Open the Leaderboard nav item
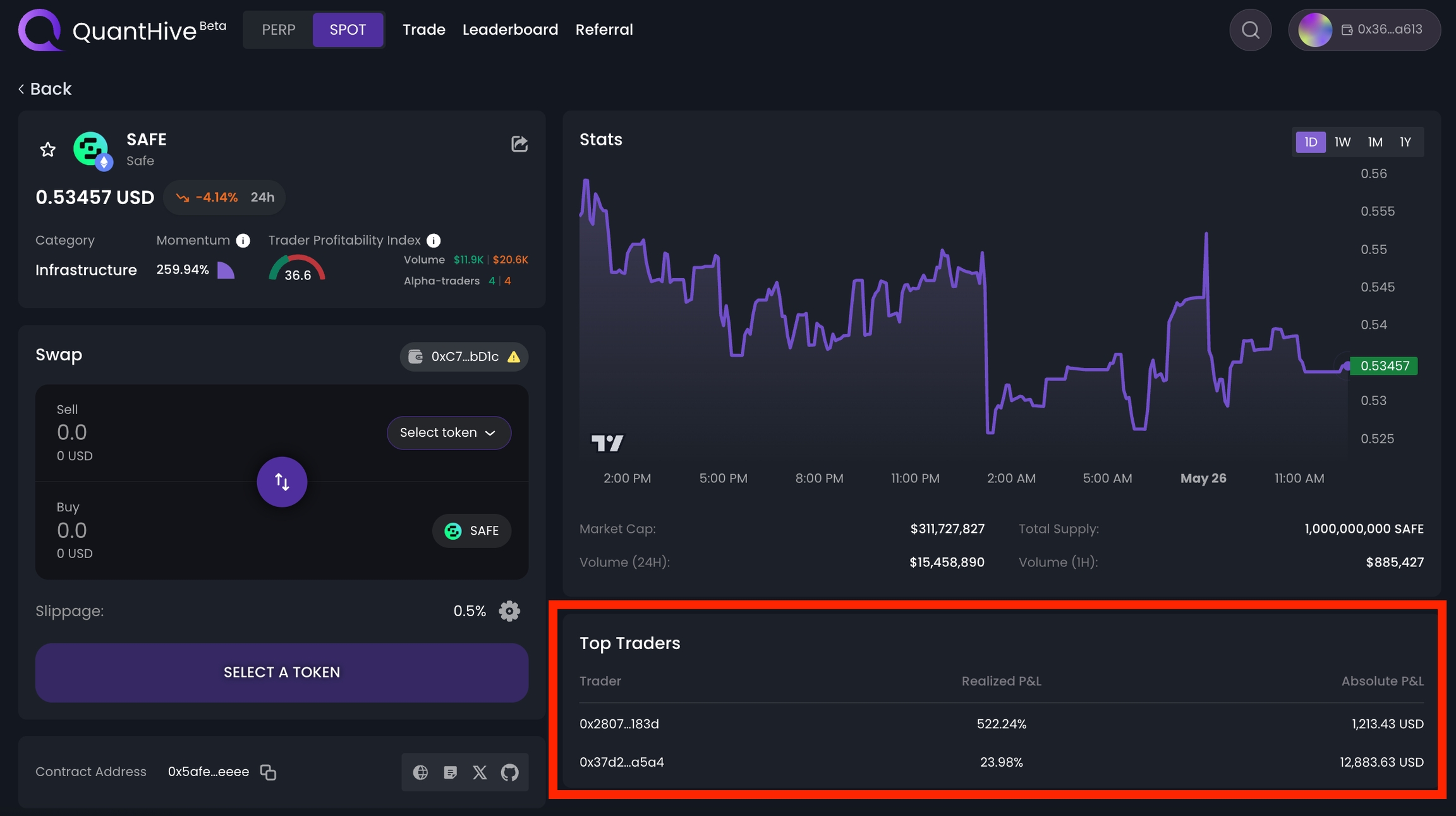1456x816 pixels. coord(510,30)
